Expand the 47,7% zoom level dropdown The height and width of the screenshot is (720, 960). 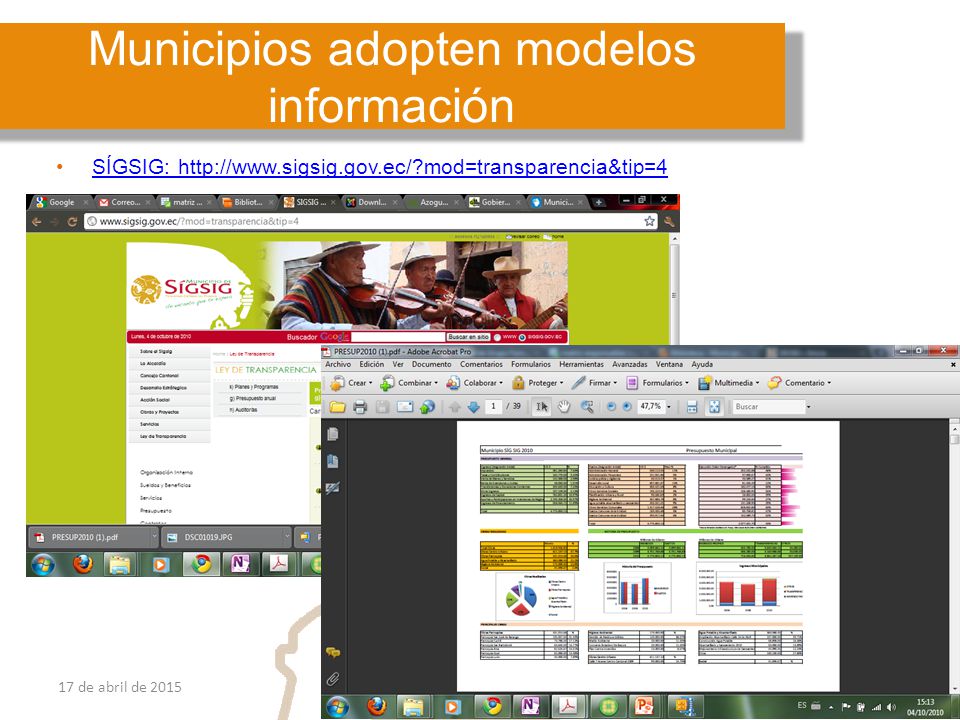pos(669,407)
